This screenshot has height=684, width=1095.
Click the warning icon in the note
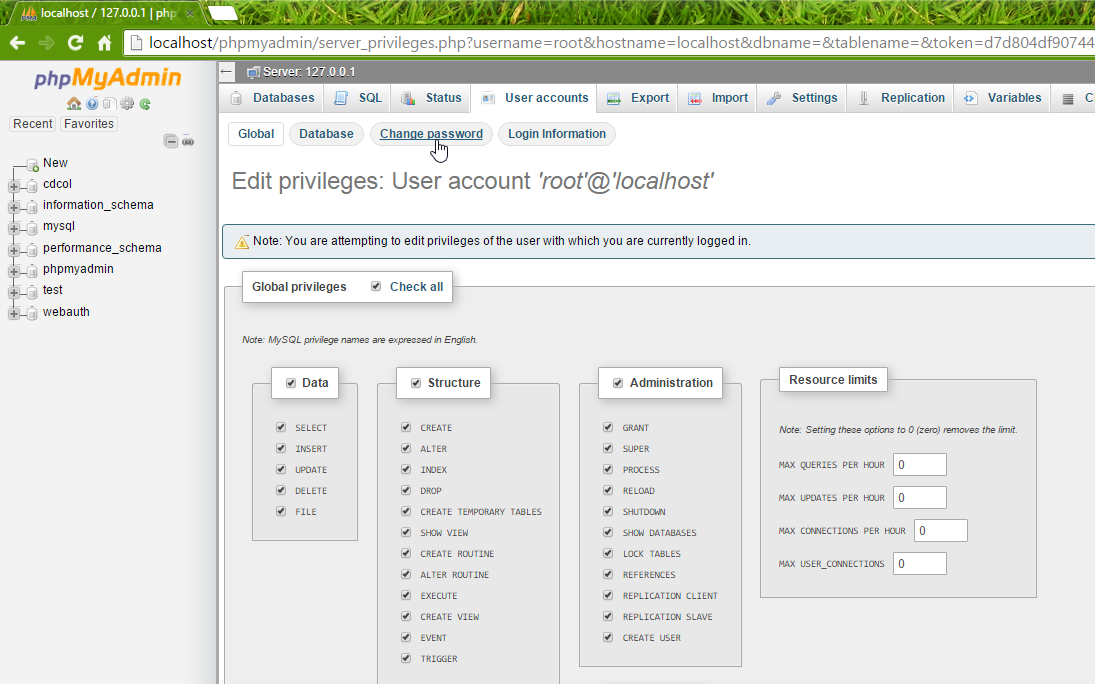pos(242,242)
